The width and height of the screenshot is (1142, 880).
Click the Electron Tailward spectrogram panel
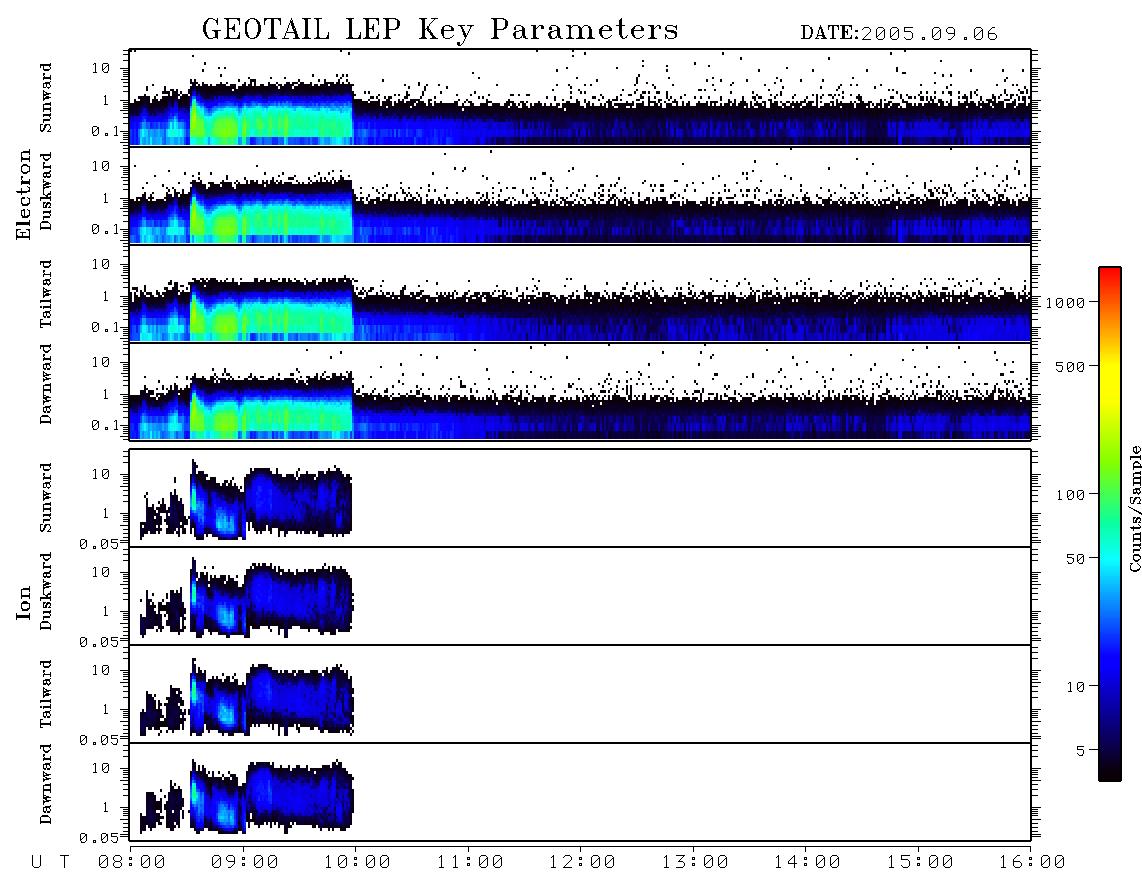coord(580,294)
